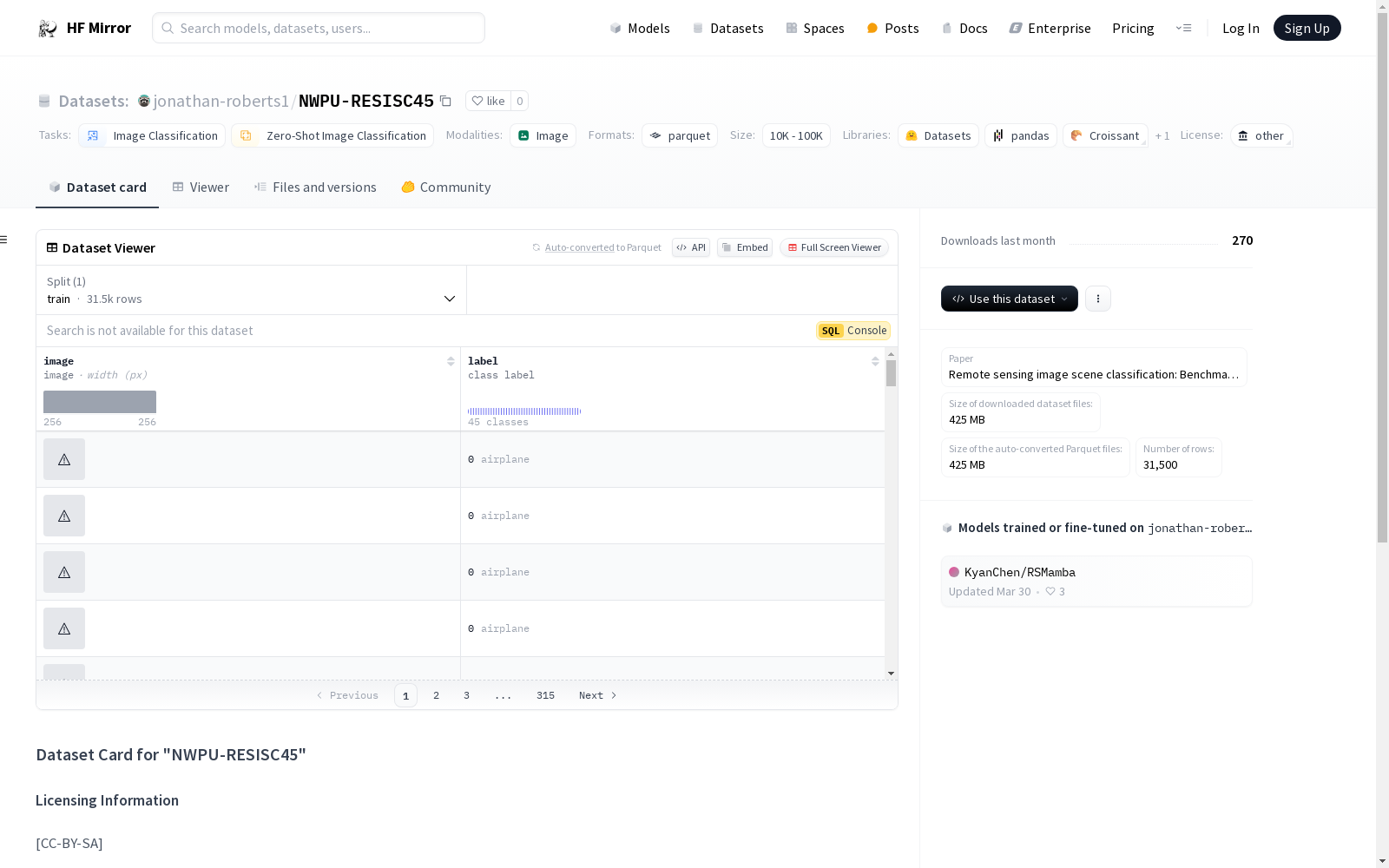Click the pandas library tag
Screen dimensions: 1389x868
1021,135
